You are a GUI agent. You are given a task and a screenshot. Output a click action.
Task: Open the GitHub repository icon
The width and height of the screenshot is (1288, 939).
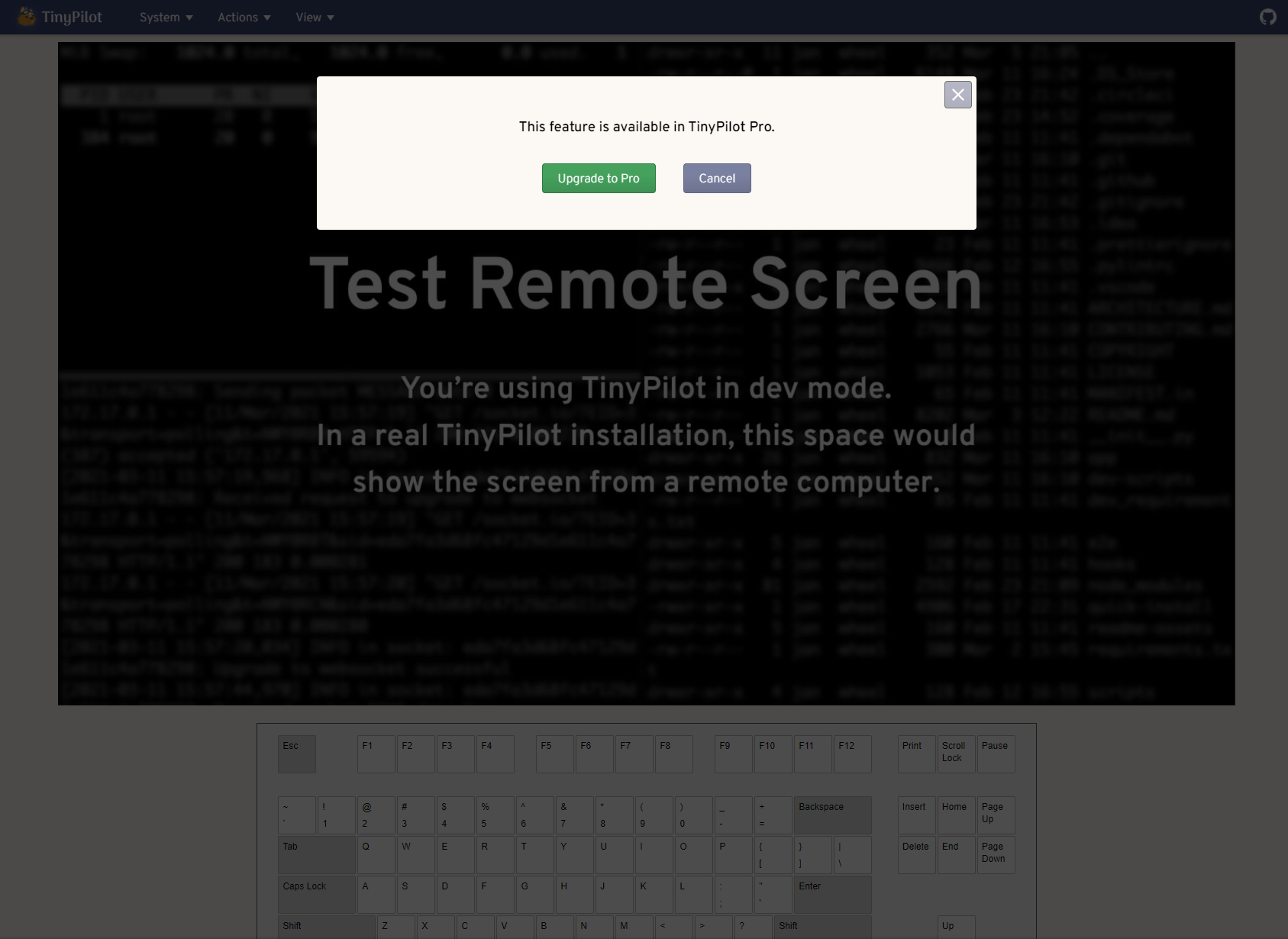(1267, 17)
